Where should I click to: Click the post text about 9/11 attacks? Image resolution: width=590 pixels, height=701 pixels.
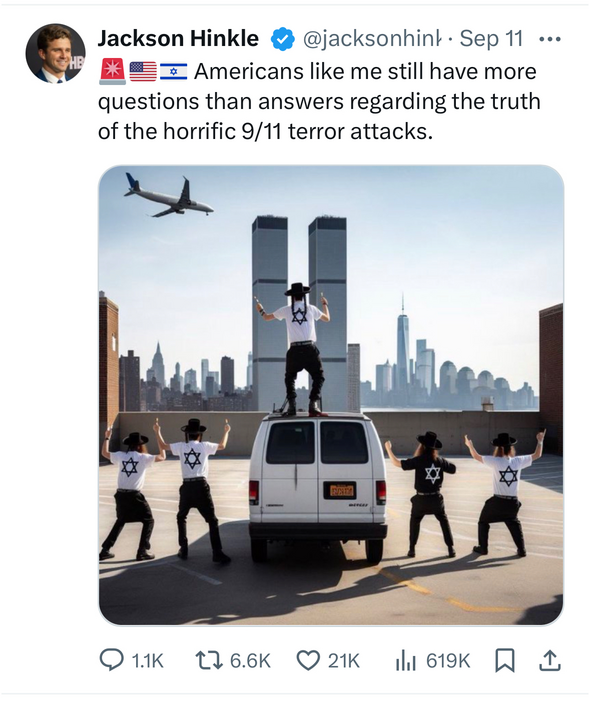point(319,101)
